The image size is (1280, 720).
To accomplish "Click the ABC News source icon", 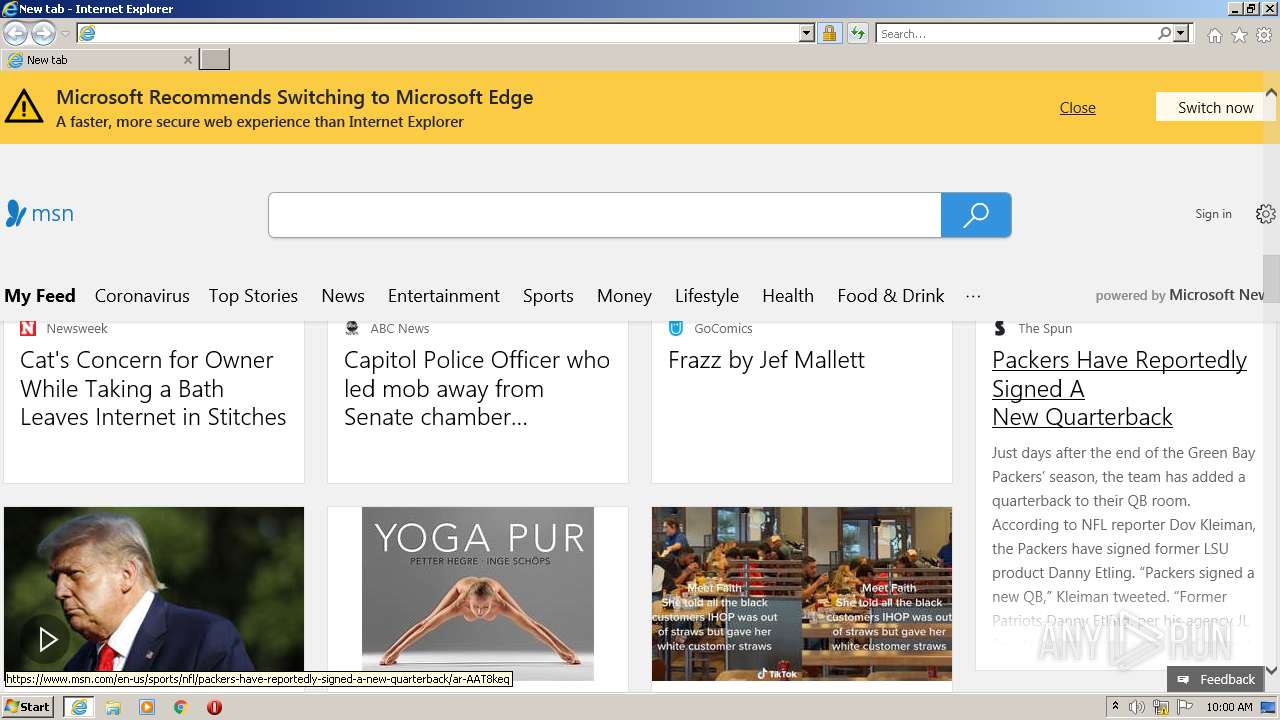I will [352, 328].
